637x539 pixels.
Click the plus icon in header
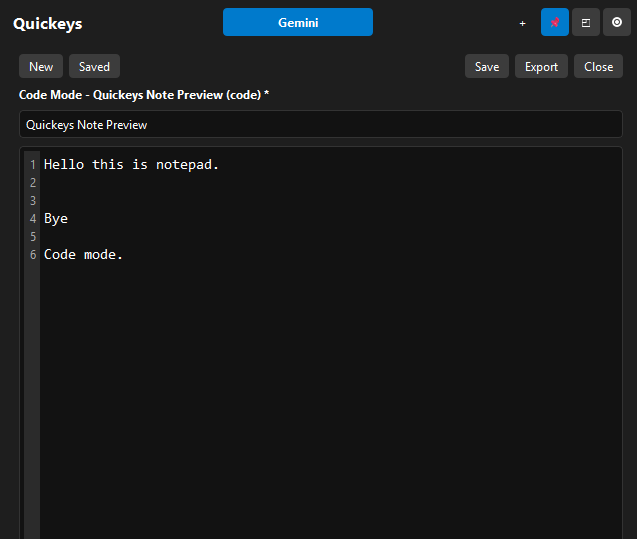click(522, 23)
